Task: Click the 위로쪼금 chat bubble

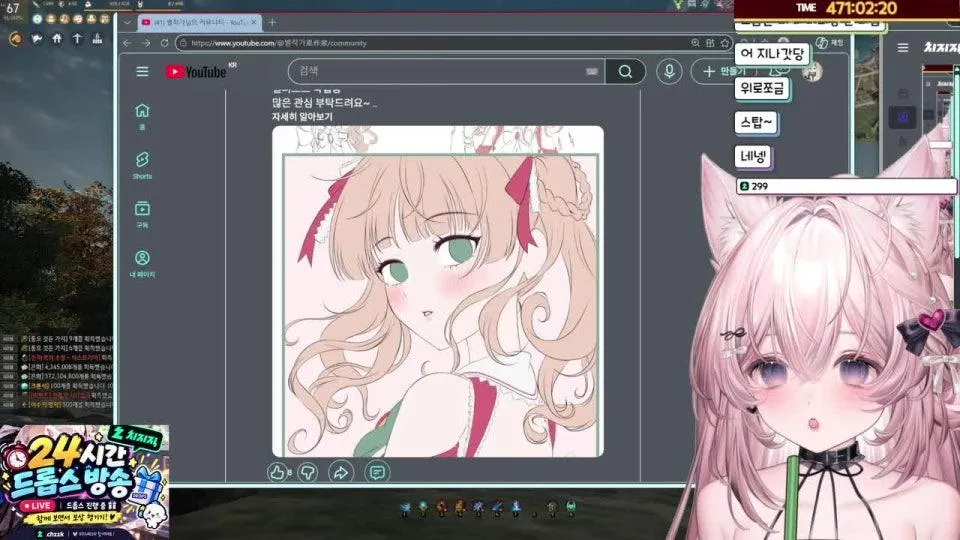Action: 762,88
